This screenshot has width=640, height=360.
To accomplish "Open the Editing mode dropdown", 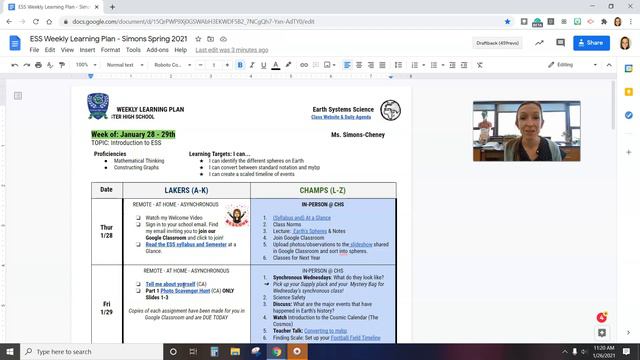I will (572, 65).
